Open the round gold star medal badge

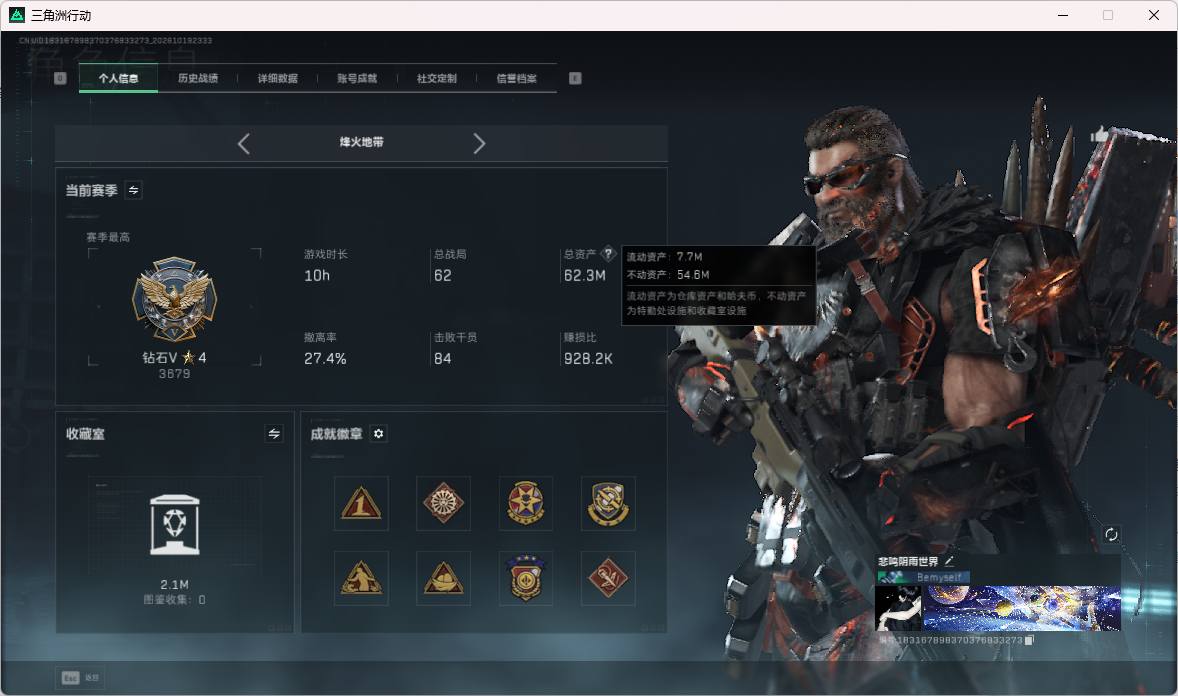point(526,504)
